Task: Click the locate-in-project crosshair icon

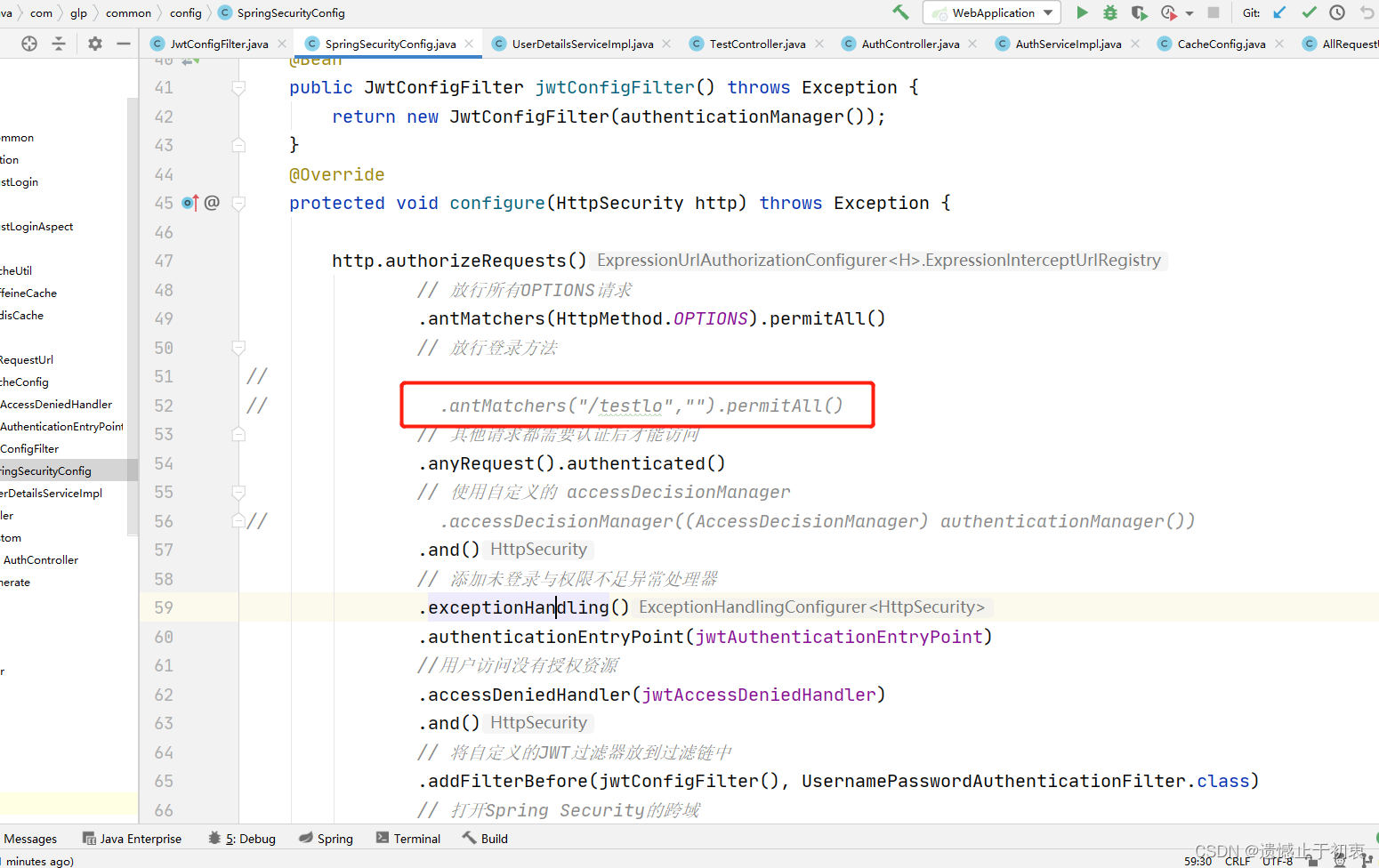Action: [x=29, y=44]
